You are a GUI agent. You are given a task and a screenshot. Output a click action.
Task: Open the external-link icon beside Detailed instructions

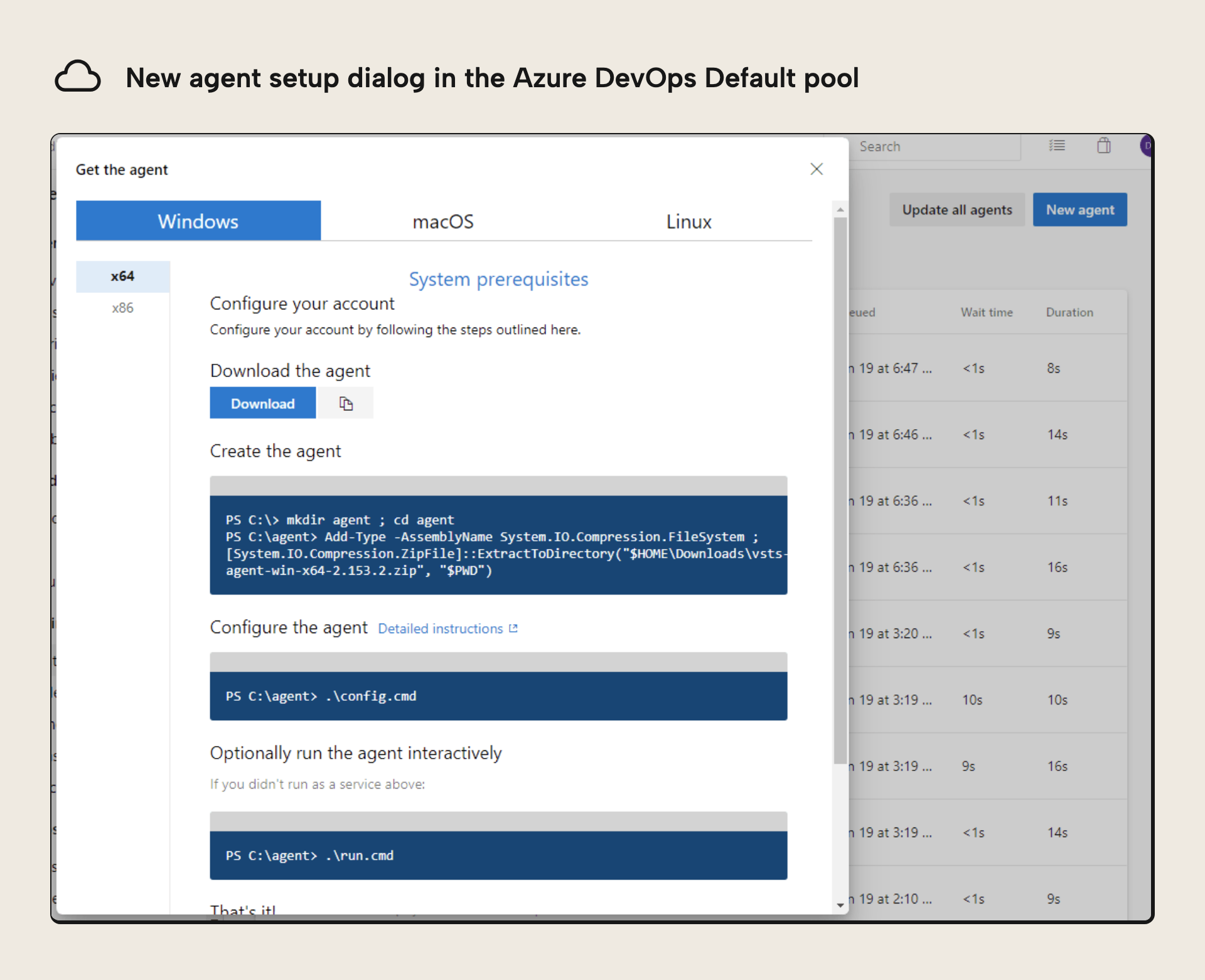tap(513, 628)
